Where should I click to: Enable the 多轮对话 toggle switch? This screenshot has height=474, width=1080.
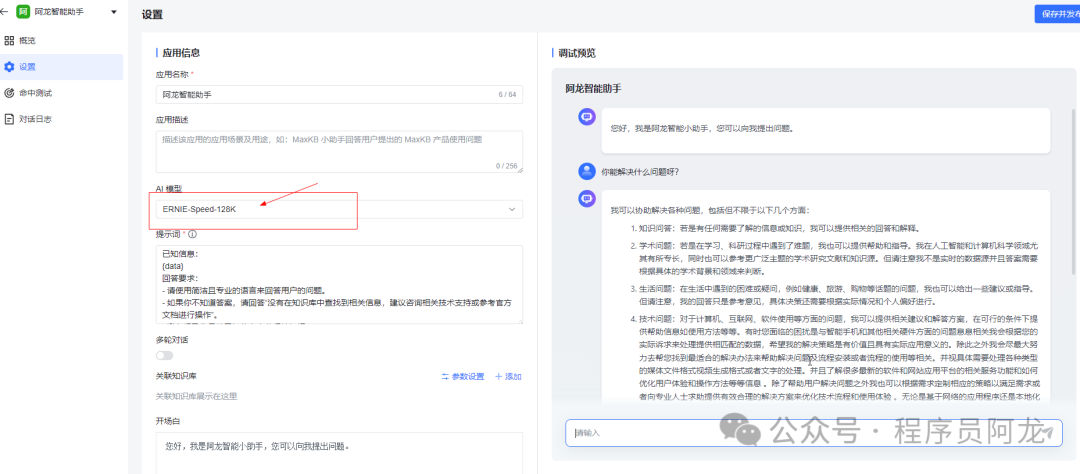pyautogui.click(x=164, y=355)
